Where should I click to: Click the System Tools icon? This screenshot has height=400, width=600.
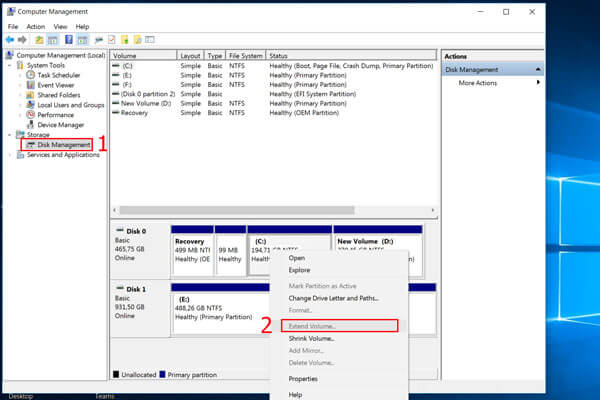pos(20,65)
